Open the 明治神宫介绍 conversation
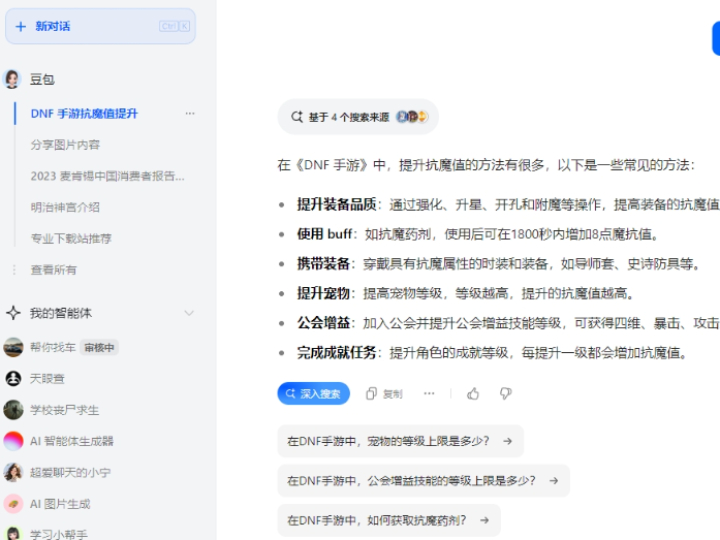The height and width of the screenshot is (540, 720). (65, 207)
